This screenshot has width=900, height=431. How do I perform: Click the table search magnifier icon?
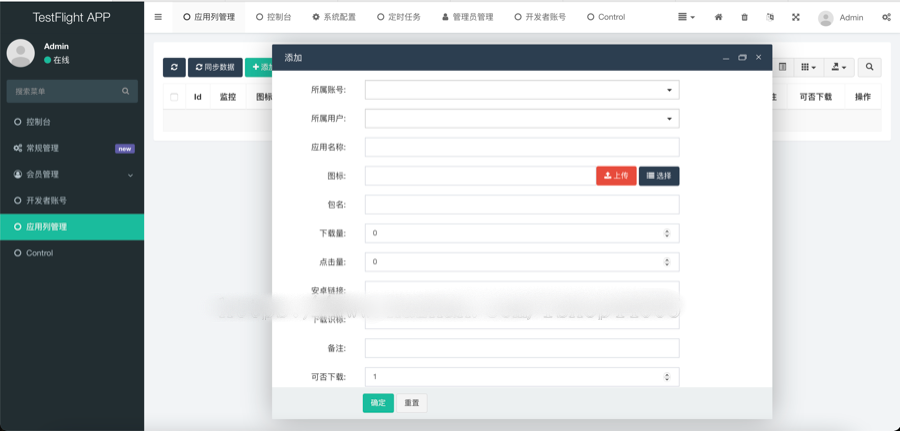869,67
